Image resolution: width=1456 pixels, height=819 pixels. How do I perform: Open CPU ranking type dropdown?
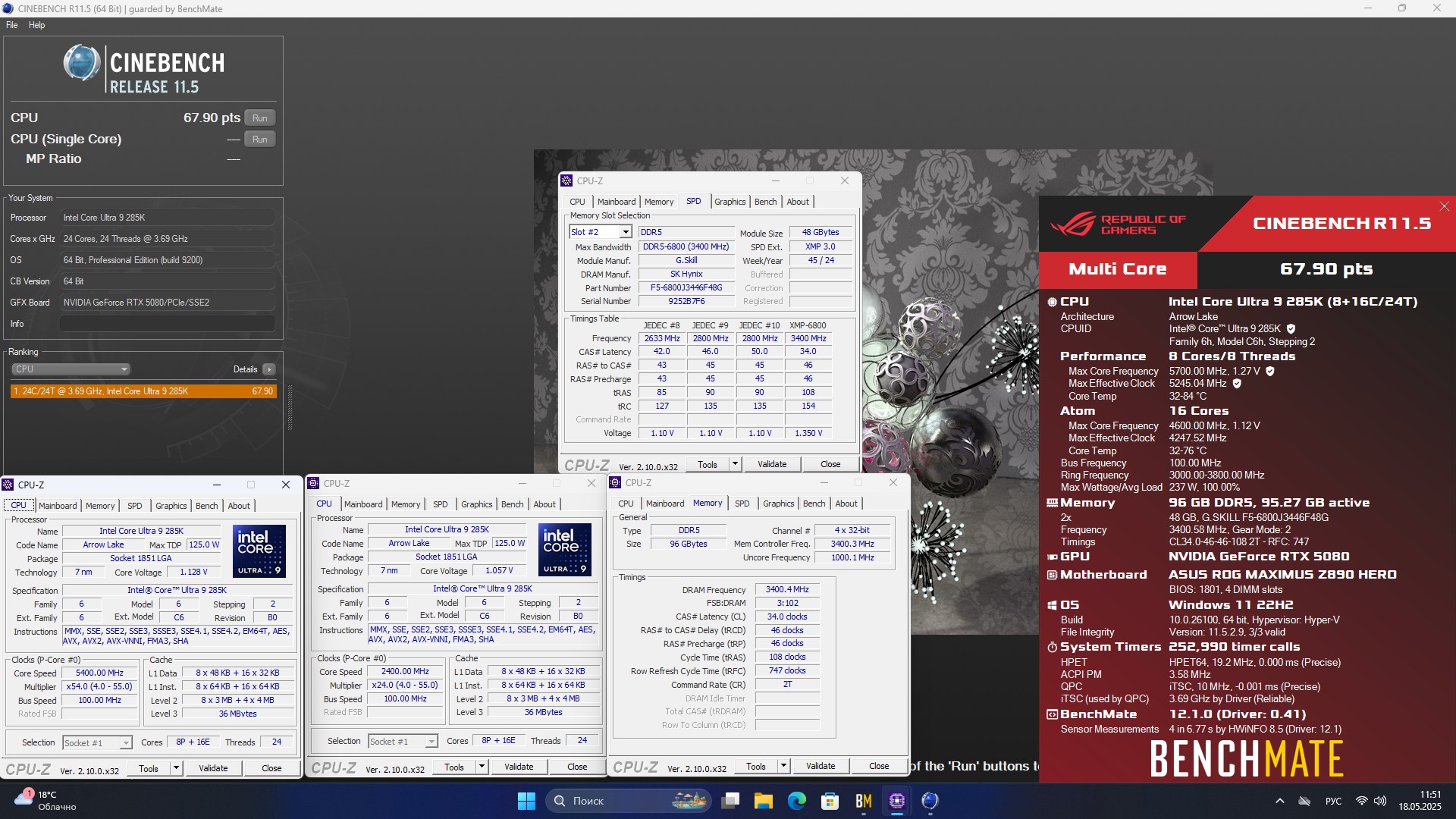[x=71, y=369]
